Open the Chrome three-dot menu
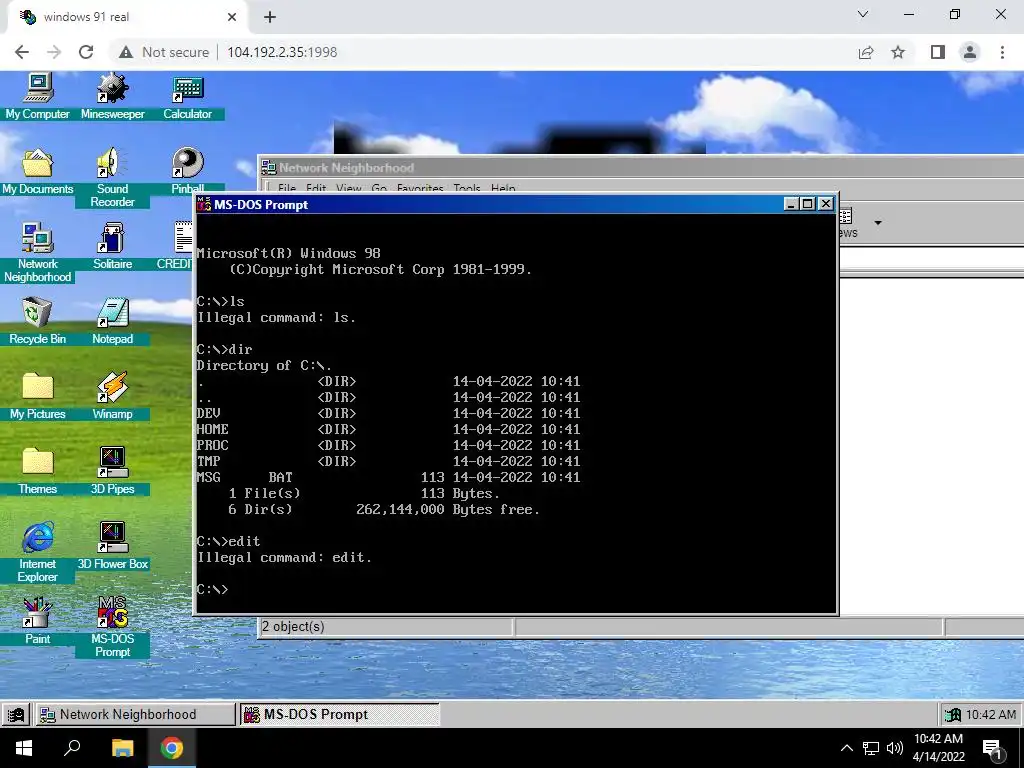This screenshot has width=1024, height=768. point(1002,52)
